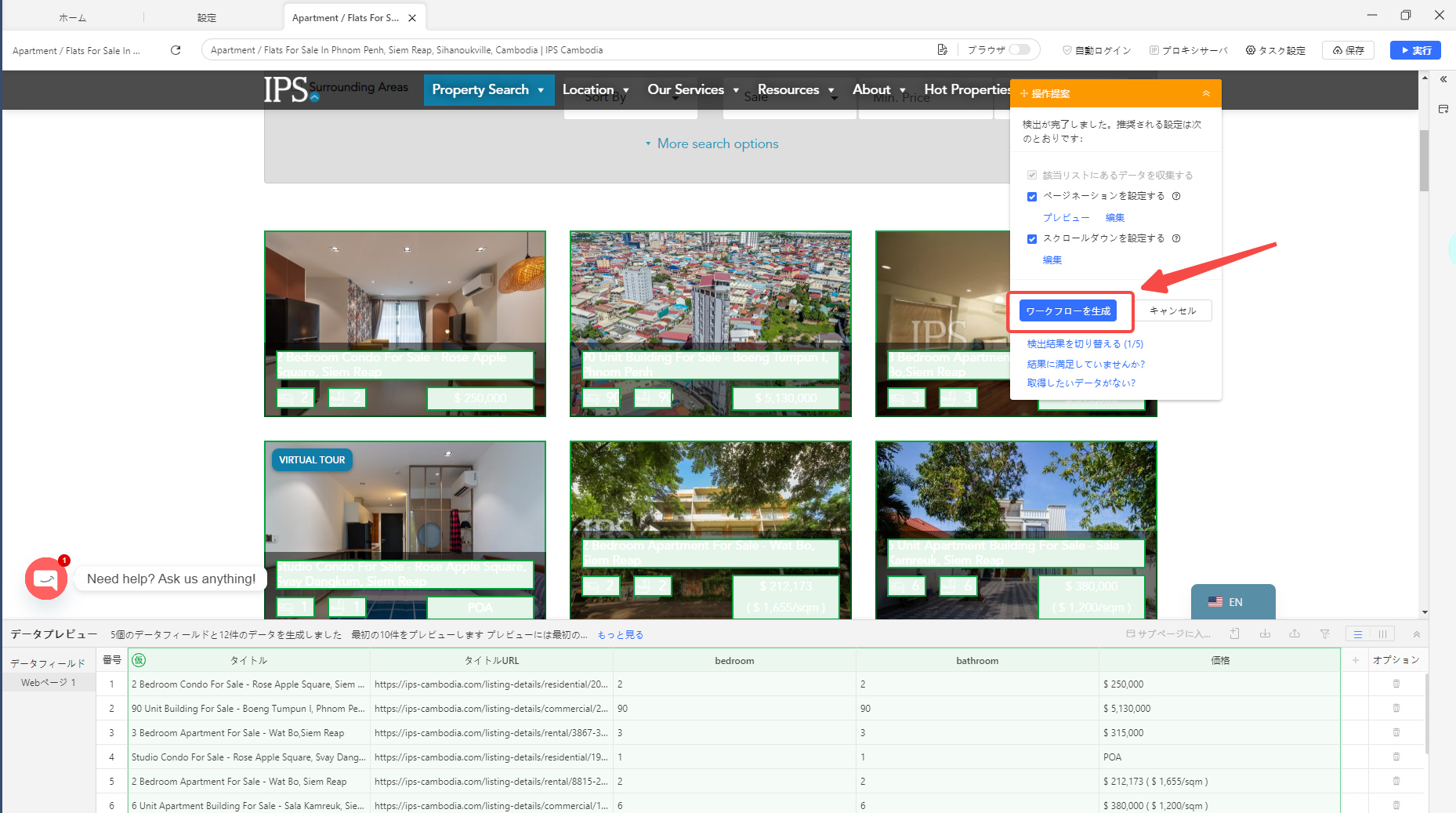Uncheck スクロールダウンを設定する checkbox

[1032, 239]
